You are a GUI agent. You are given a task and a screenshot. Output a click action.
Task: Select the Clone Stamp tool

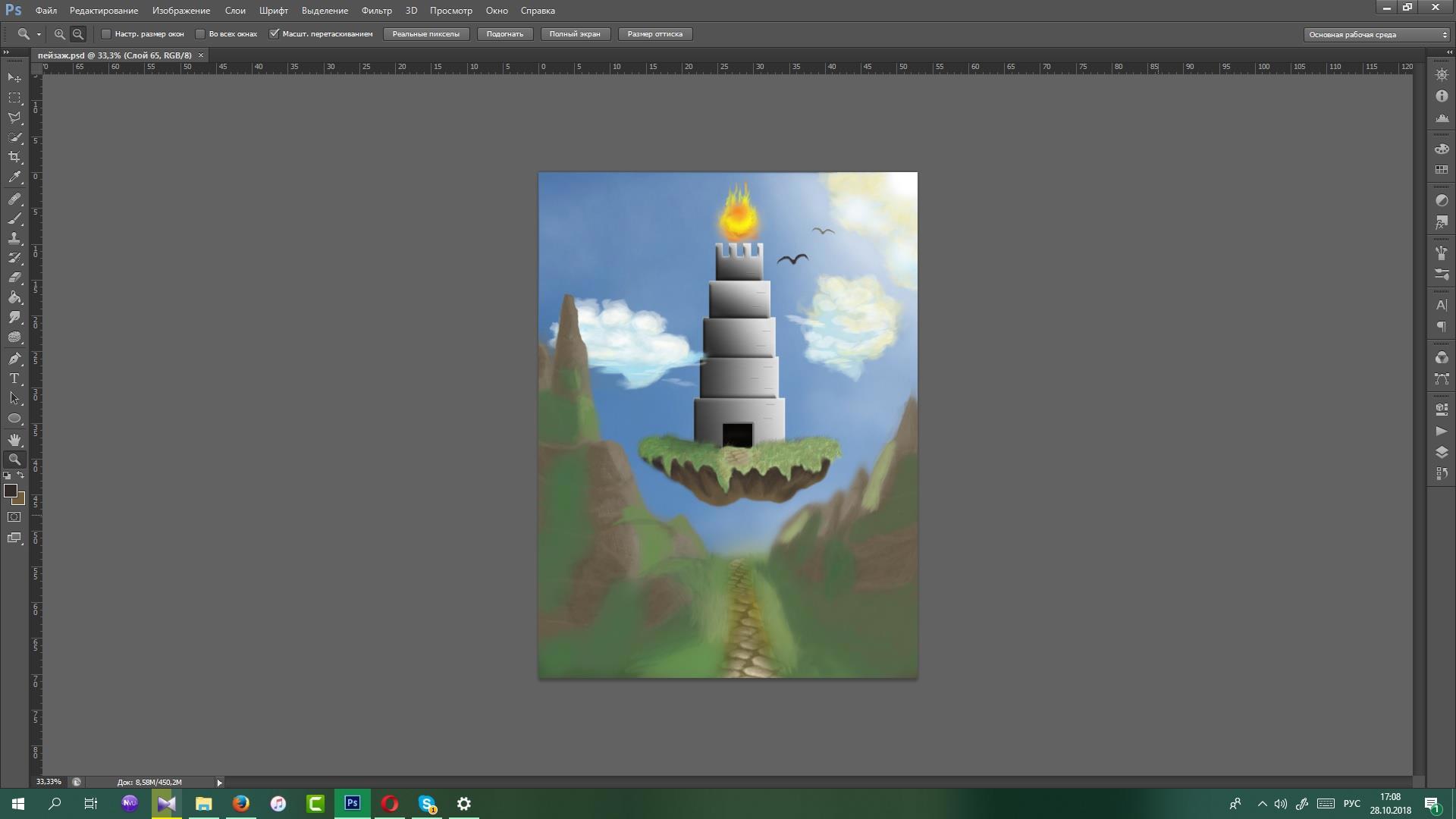click(14, 238)
